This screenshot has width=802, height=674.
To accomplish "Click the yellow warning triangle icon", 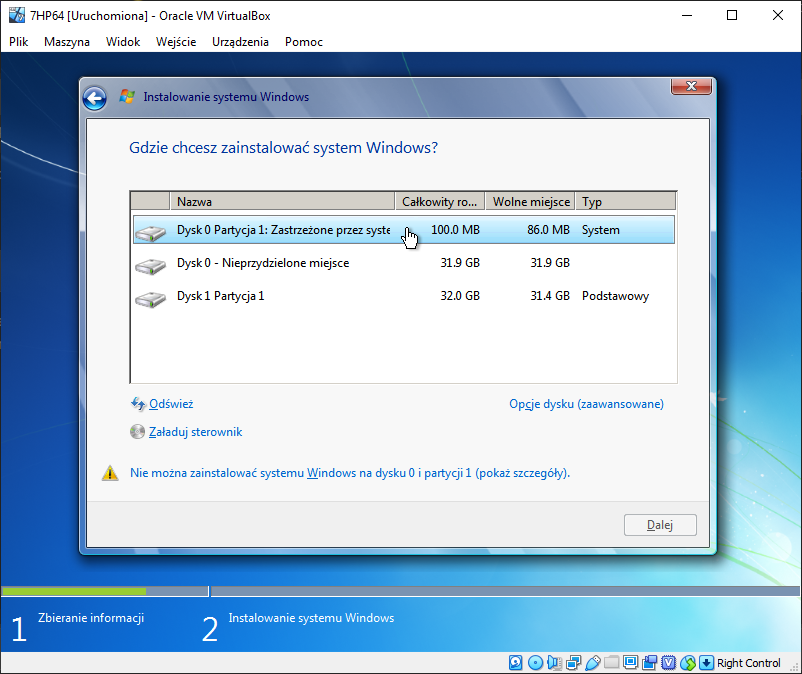I will pyautogui.click(x=110, y=473).
